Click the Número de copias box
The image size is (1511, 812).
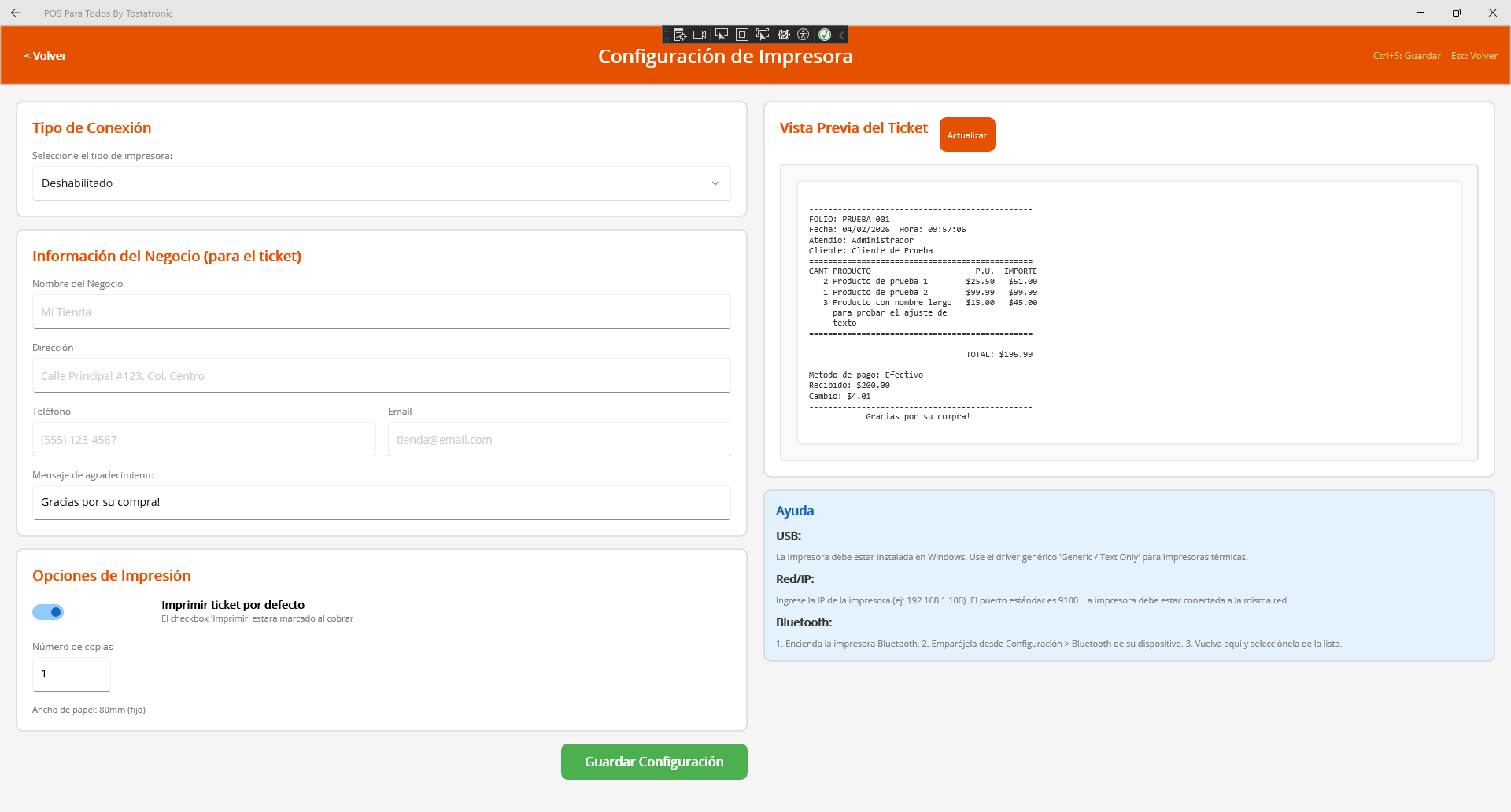click(72, 674)
